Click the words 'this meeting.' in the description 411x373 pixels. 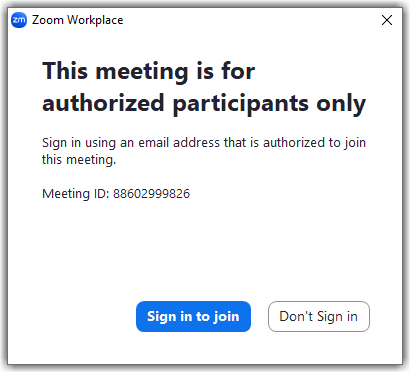click(x=79, y=160)
